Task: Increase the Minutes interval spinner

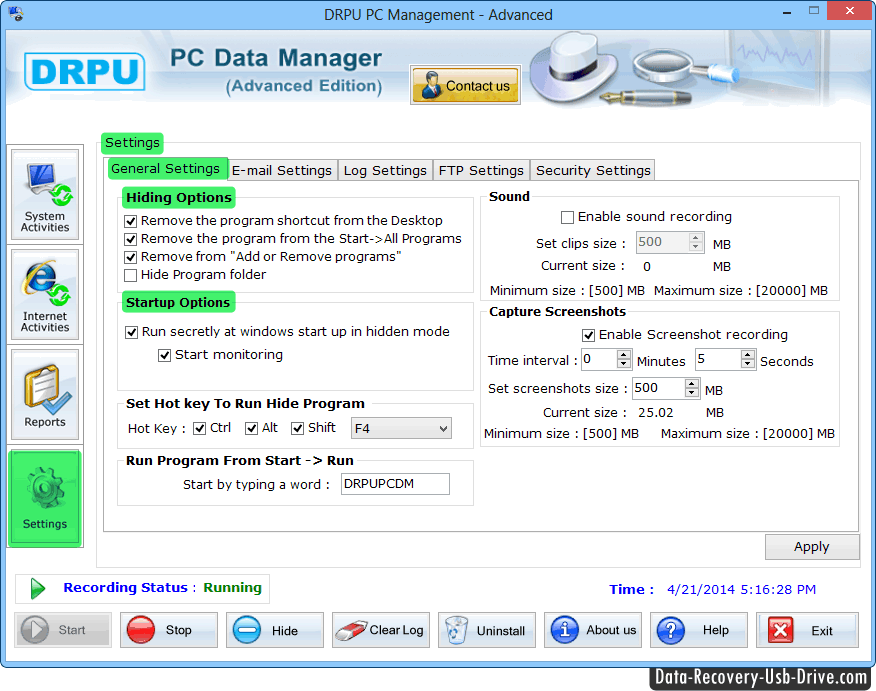Action: [624, 355]
